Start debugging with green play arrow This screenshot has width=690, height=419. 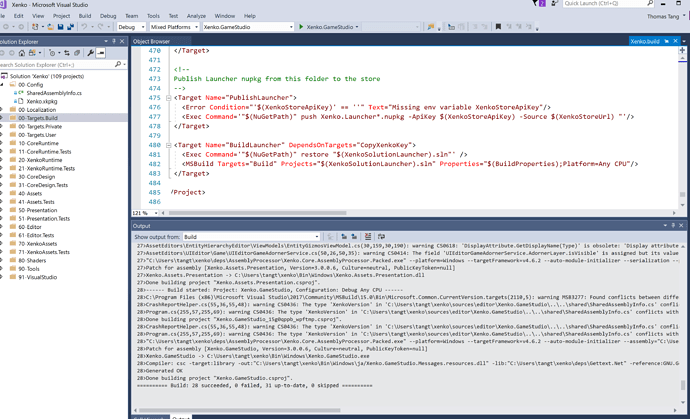(301, 27)
